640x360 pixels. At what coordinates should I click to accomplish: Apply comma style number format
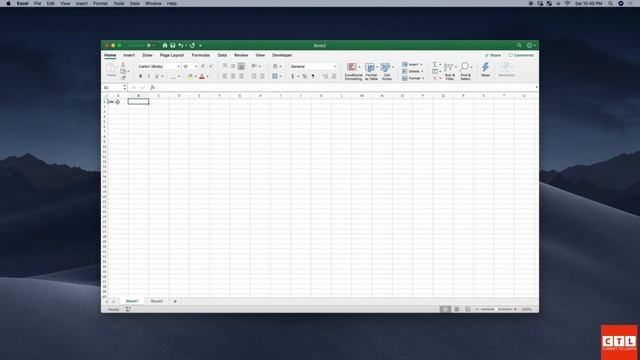313,76
